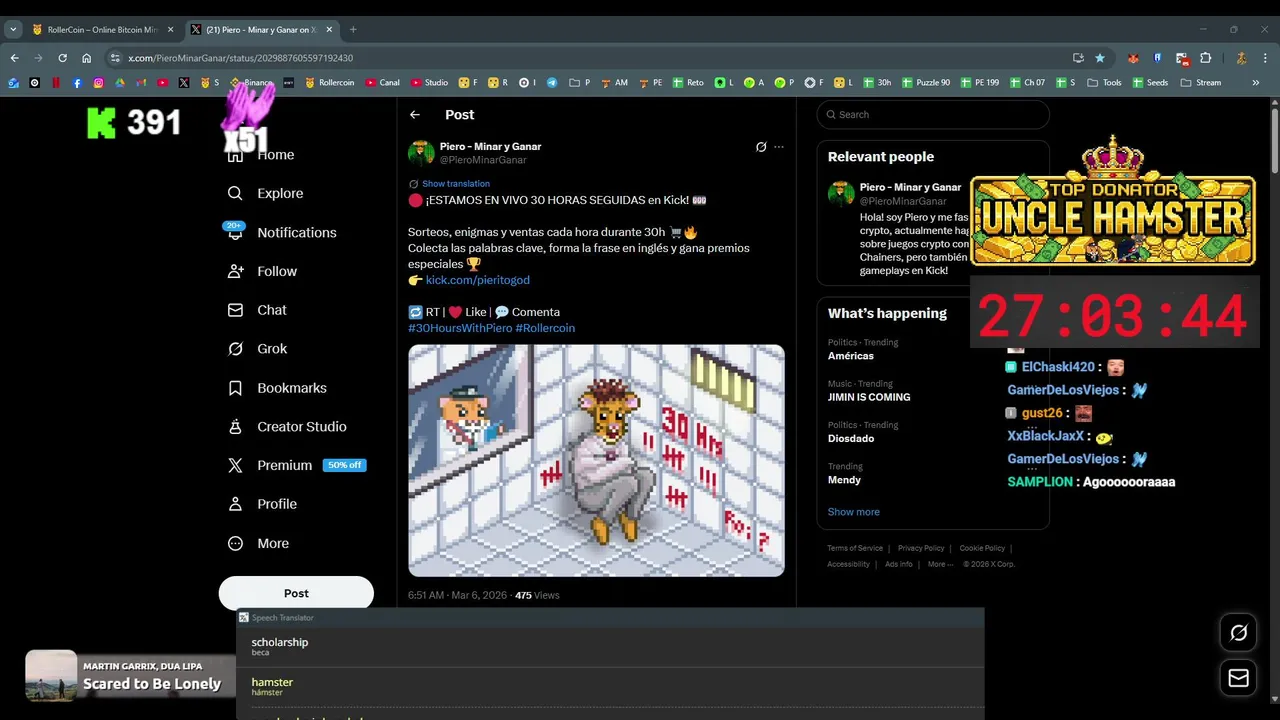Open the Seeds bookmark
Screen dimensions: 1280x720
point(1150,83)
